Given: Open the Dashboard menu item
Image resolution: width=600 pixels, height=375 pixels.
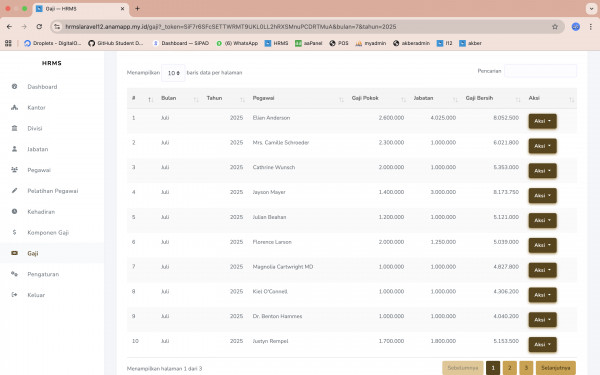Looking at the screenshot, I should pyautogui.click(x=52, y=87).
